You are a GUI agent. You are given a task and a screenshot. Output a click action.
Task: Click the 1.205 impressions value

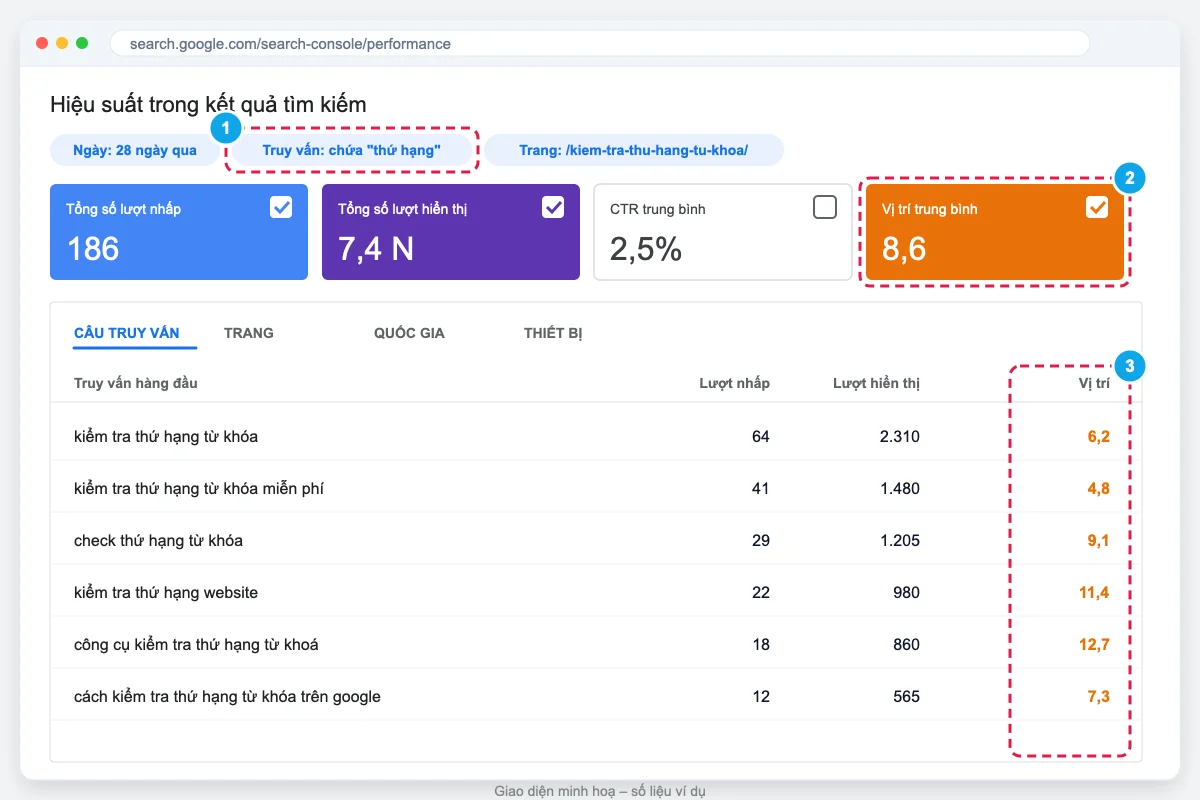900,540
